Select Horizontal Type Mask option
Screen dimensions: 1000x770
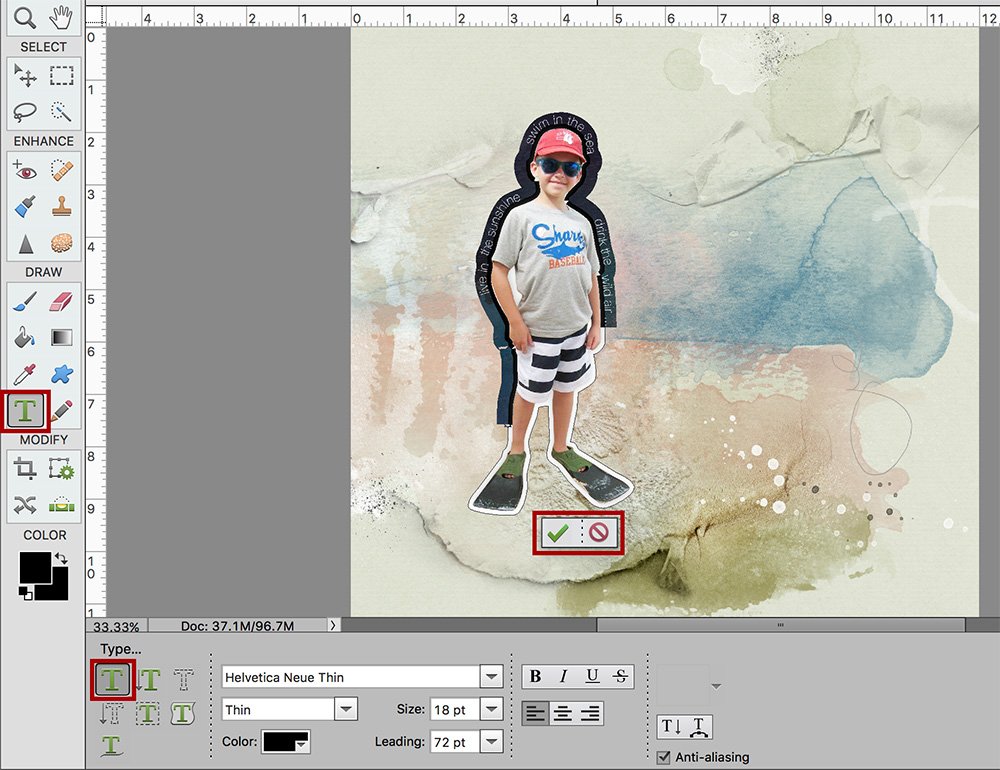tap(184, 680)
